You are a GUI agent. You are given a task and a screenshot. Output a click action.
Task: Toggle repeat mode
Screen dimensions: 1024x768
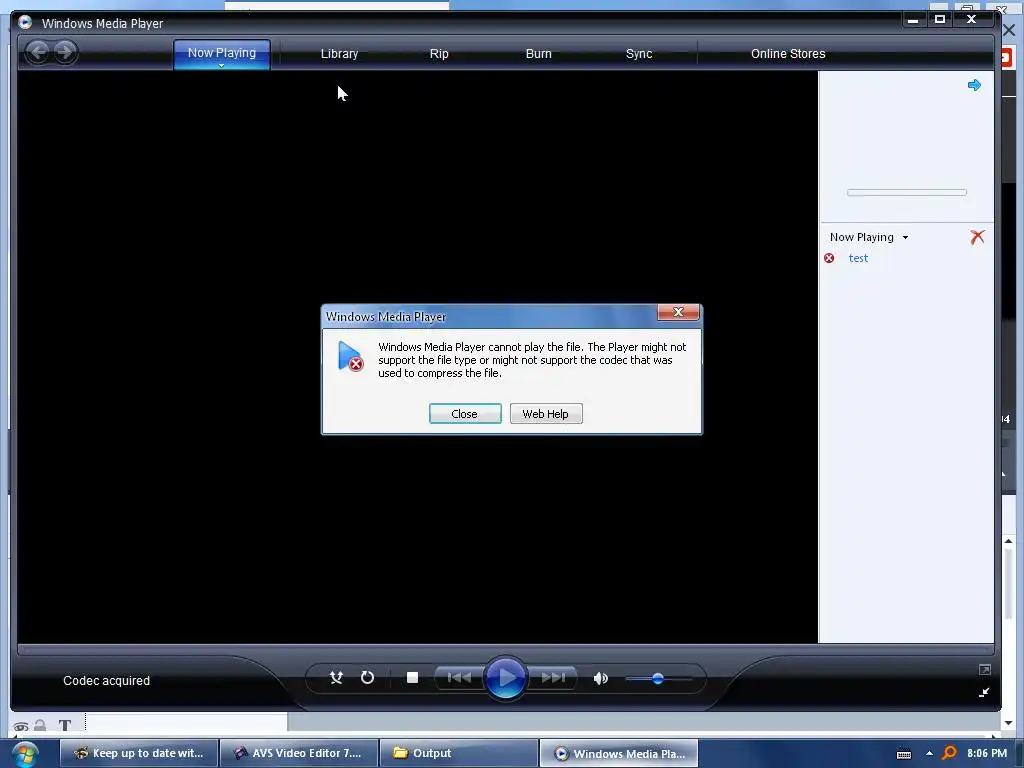tap(367, 678)
